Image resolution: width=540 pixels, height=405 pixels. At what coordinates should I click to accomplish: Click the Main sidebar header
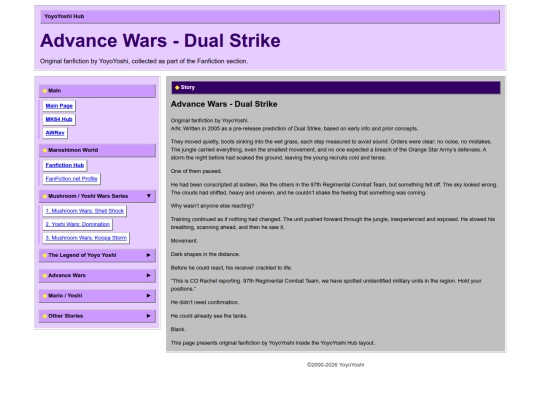[97, 91]
